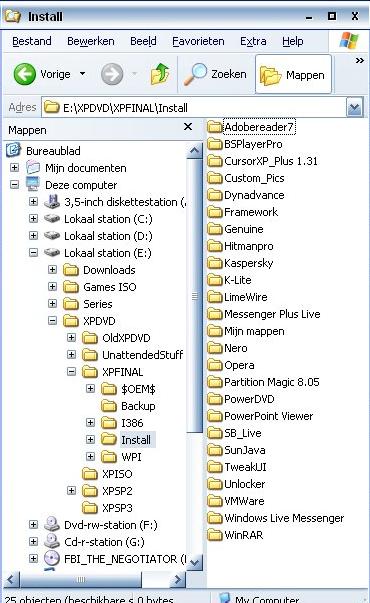Click the Bureaublad desktop icon in tree

pos(13,150)
